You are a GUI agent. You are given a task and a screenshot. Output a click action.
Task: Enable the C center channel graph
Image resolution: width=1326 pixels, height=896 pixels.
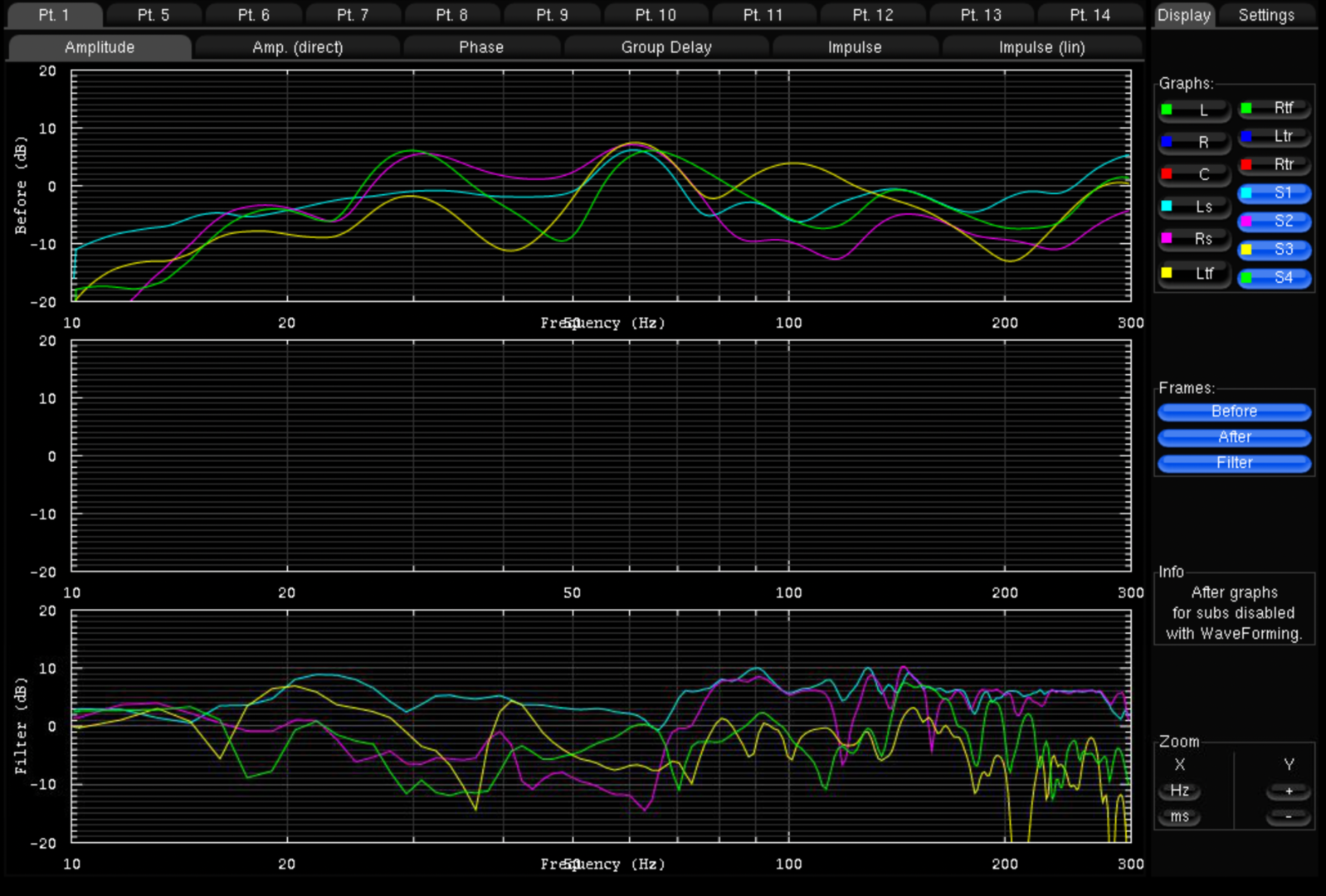point(1195,175)
